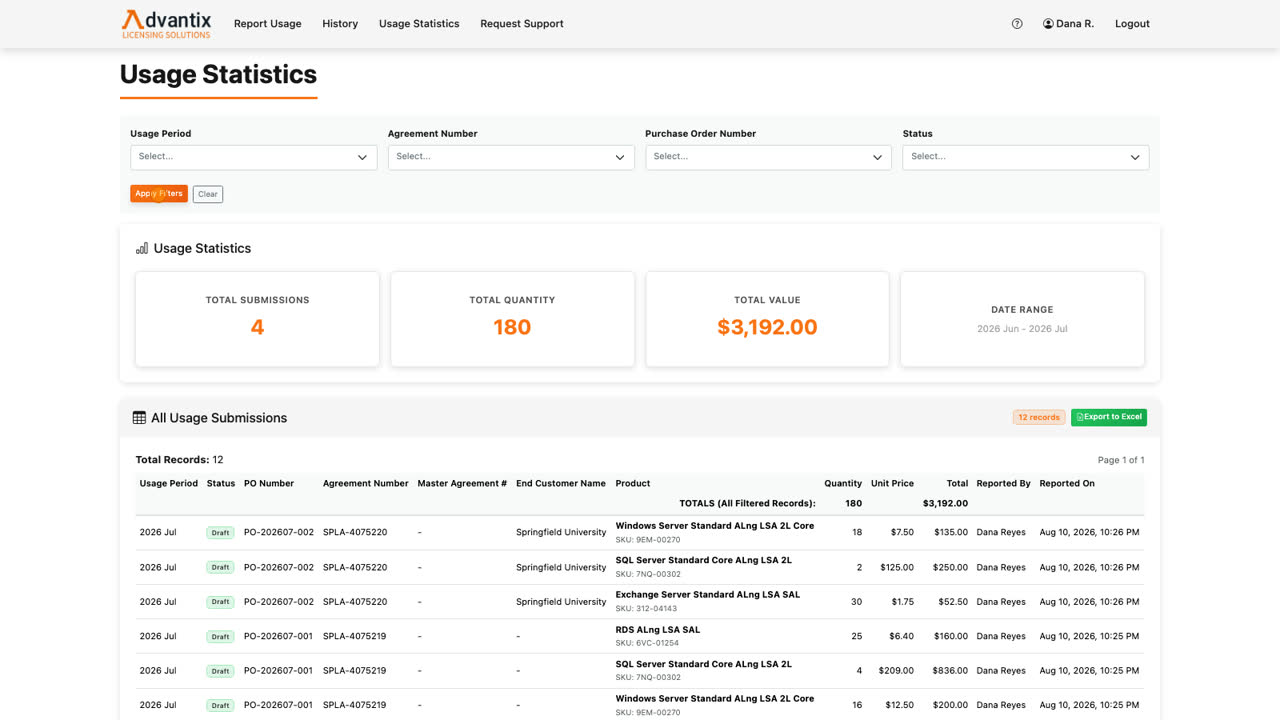
Task: Click the PO Number column header
Action: tap(269, 483)
